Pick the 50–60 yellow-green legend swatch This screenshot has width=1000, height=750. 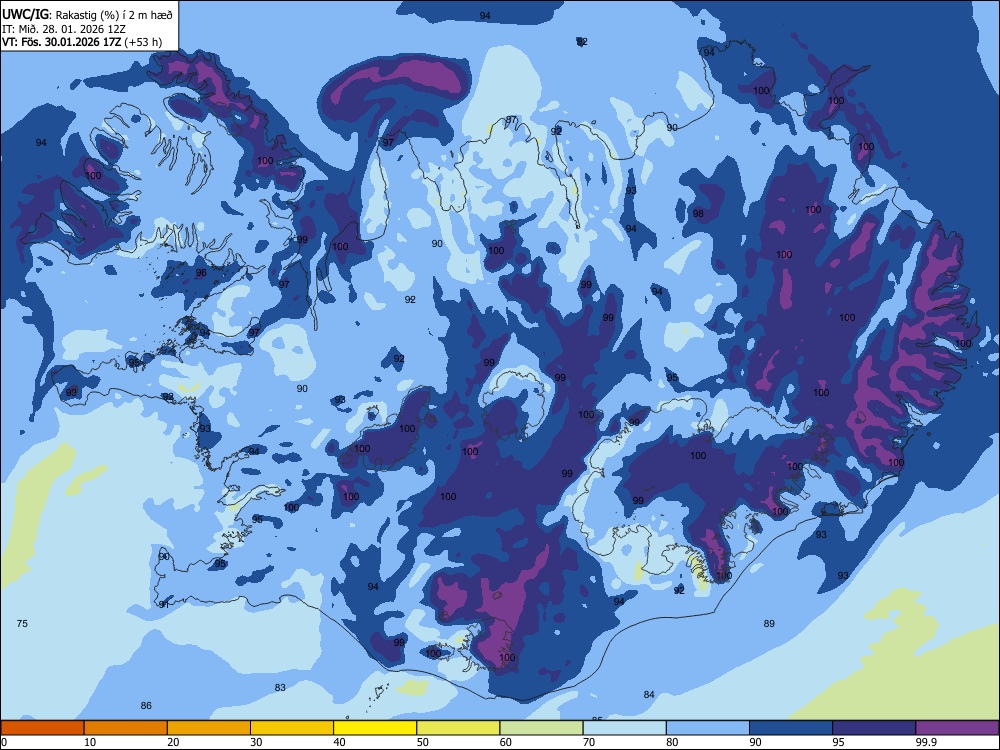[458, 728]
